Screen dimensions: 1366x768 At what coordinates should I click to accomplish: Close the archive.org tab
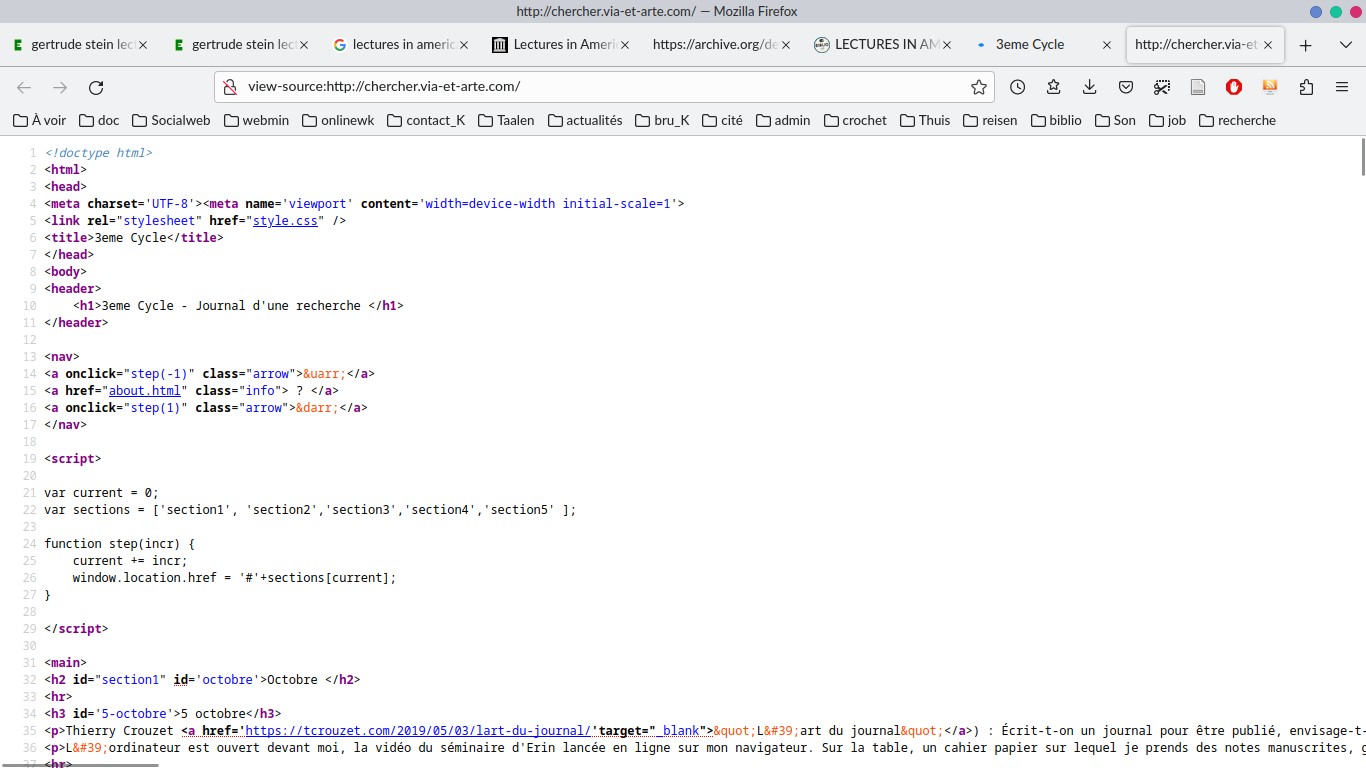click(786, 45)
